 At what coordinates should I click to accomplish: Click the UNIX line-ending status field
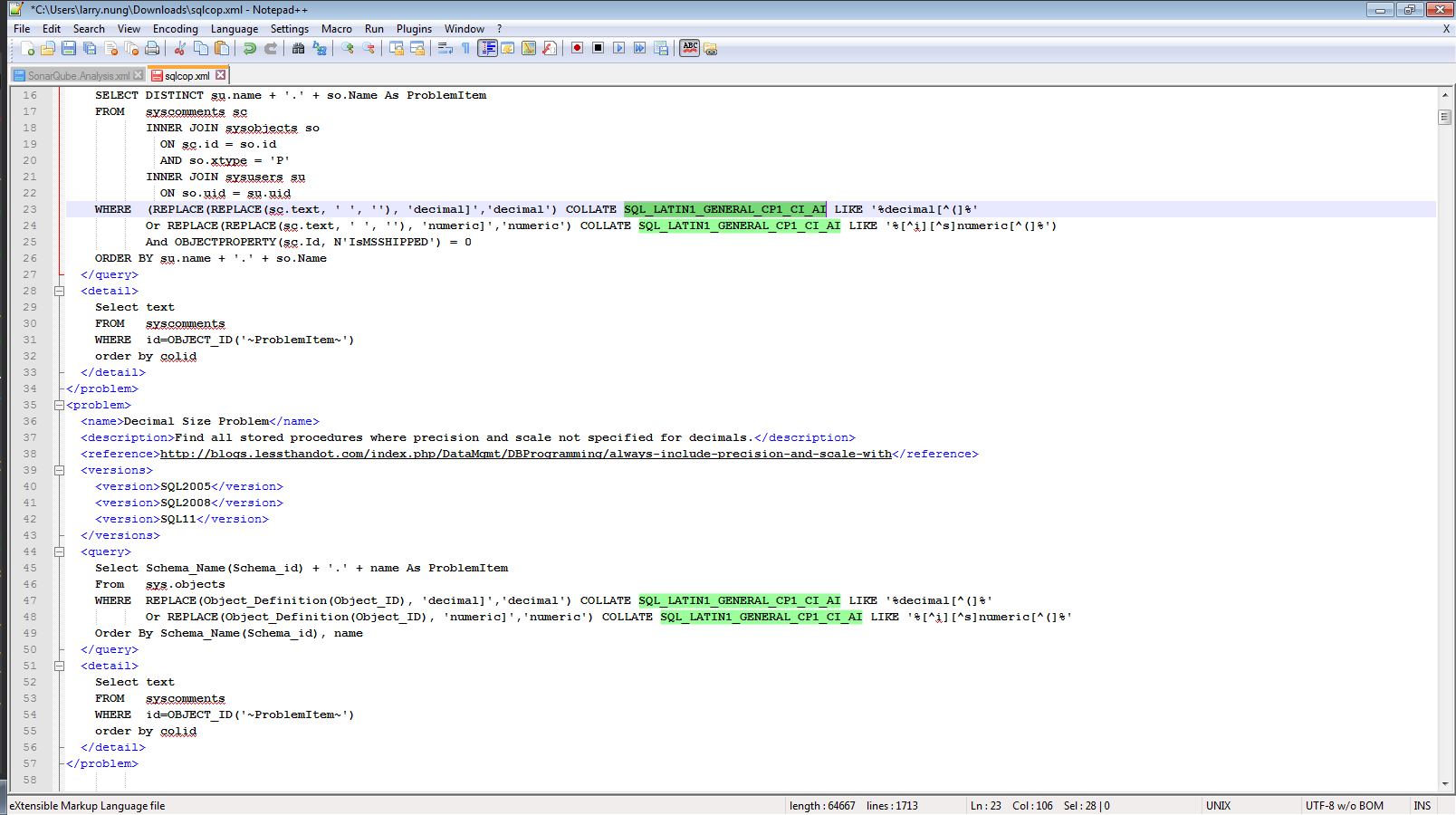click(1250, 806)
